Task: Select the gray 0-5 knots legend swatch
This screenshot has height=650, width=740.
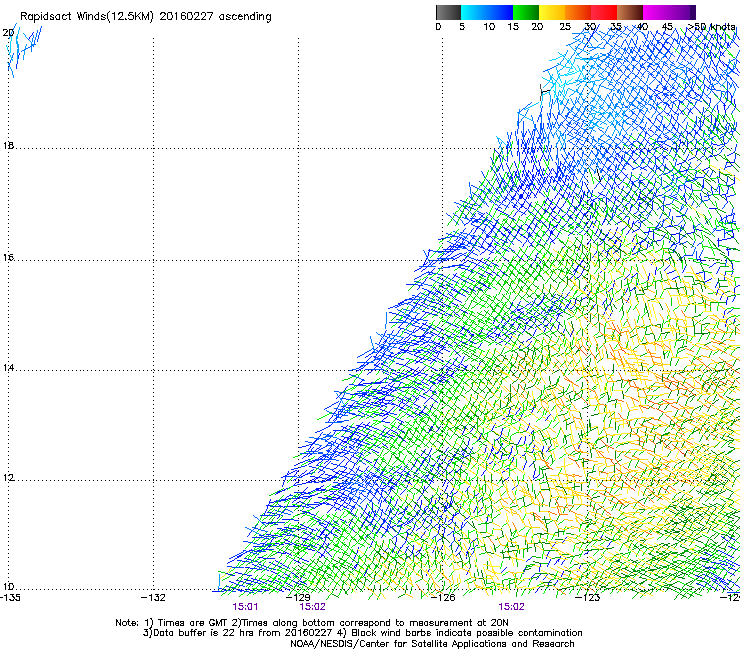Action: pos(448,12)
